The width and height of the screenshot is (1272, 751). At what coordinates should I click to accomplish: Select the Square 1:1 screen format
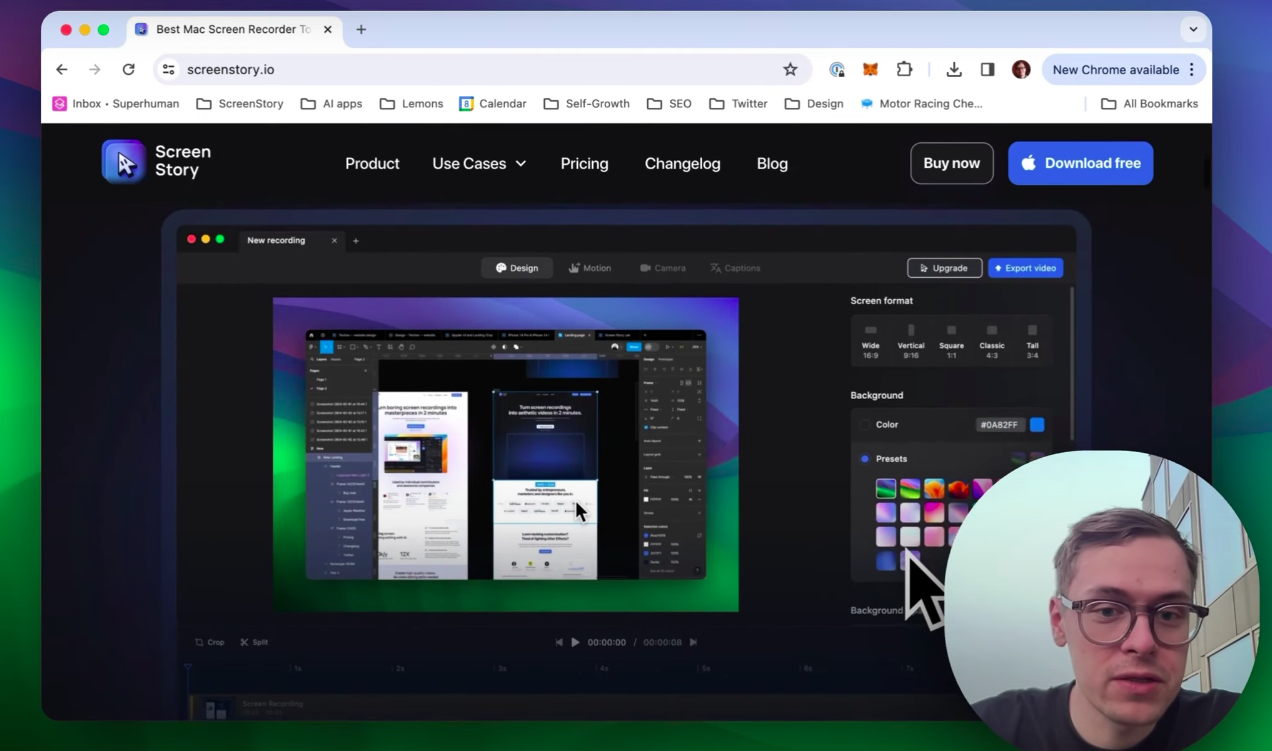951,340
